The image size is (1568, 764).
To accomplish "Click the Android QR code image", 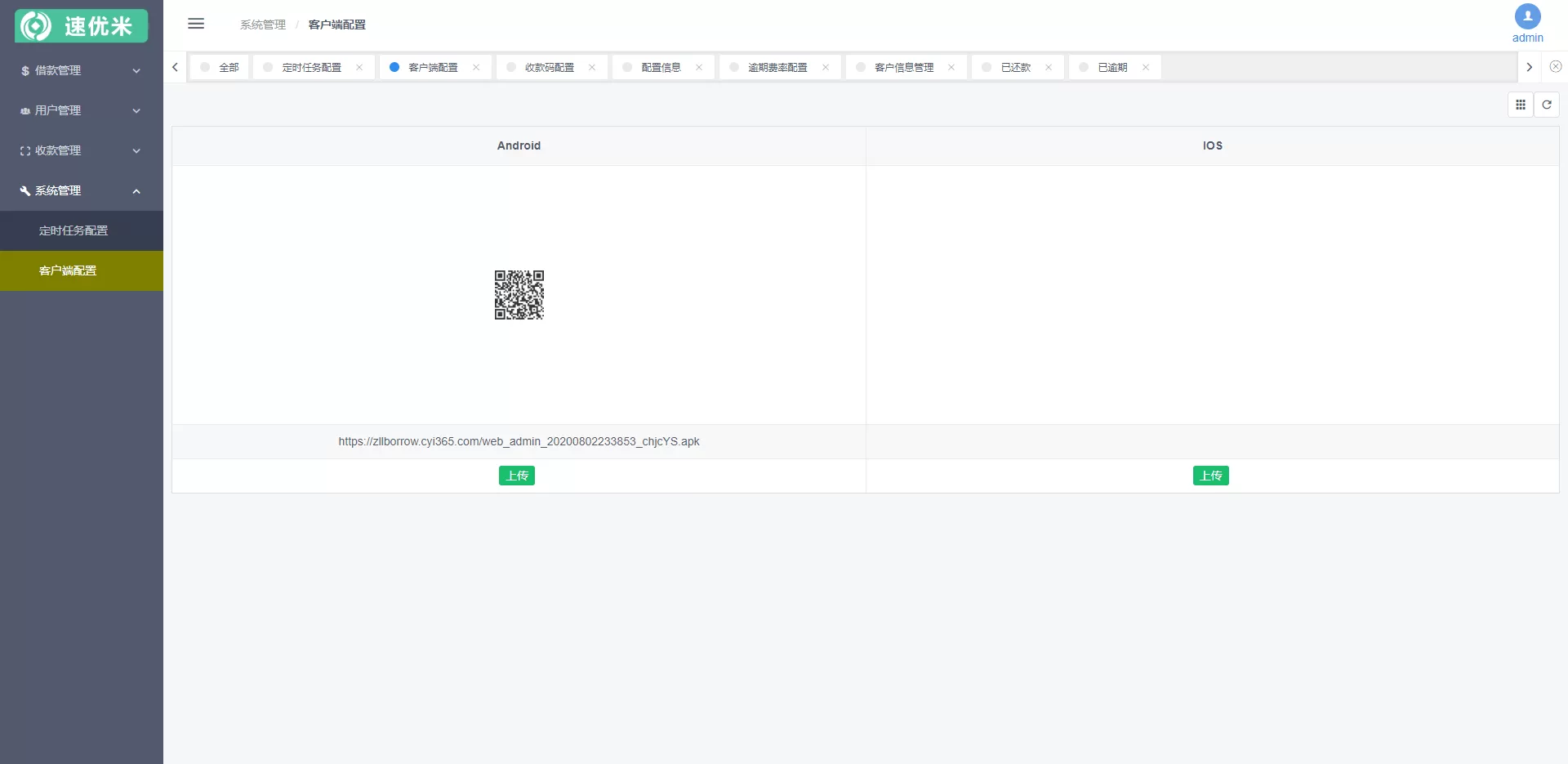I will [x=519, y=295].
